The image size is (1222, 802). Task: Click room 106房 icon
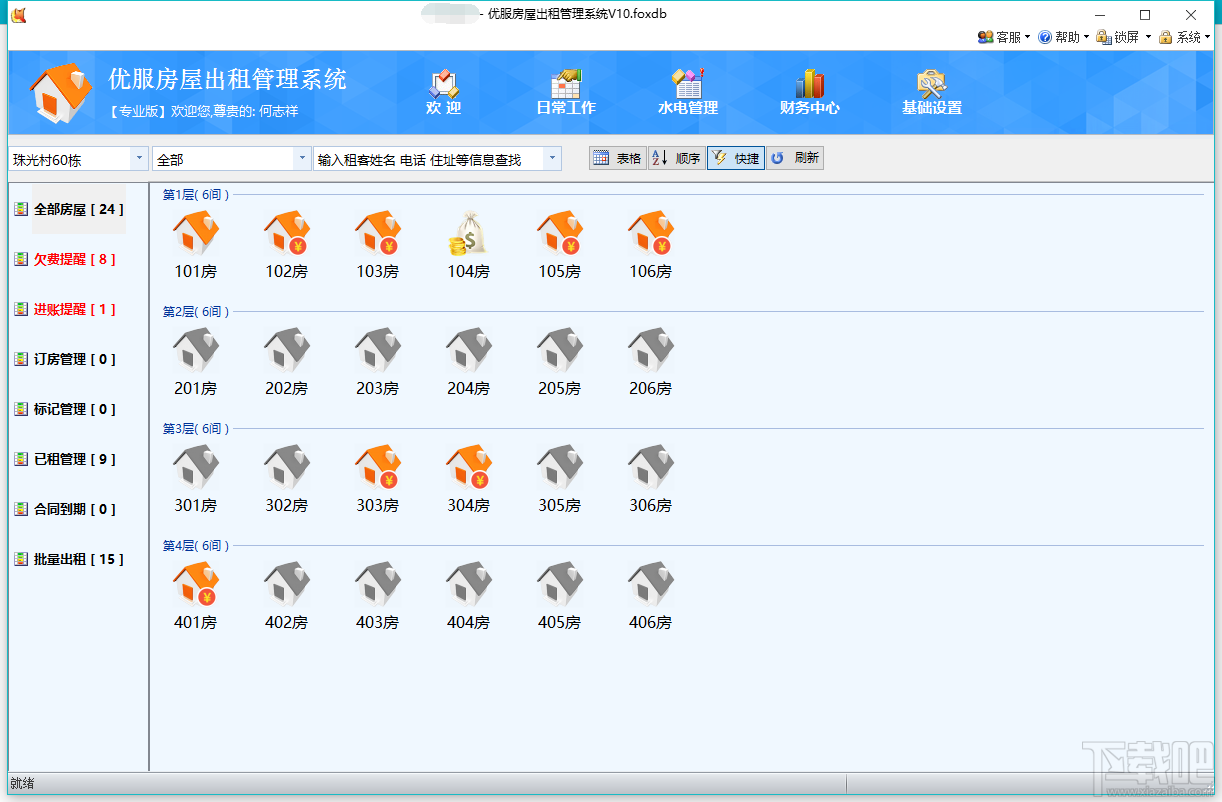(650, 233)
